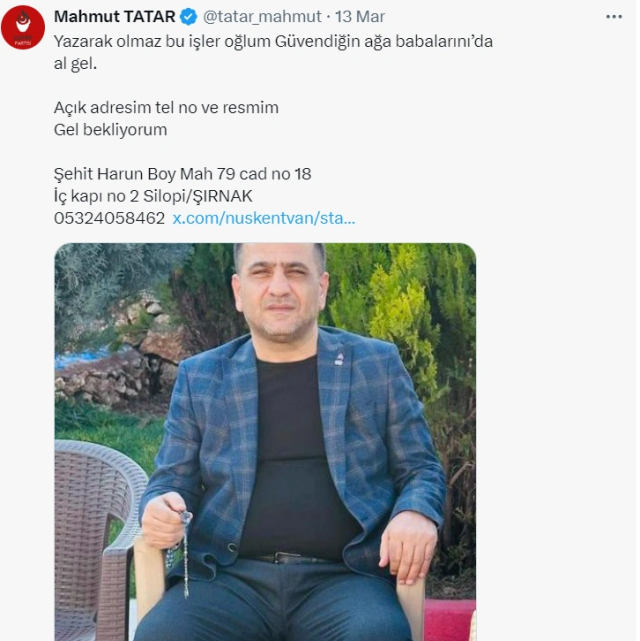Click the 'Yazarak olmaz bu işler' text line
This screenshot has height=641, width=640.
[273, 42]
